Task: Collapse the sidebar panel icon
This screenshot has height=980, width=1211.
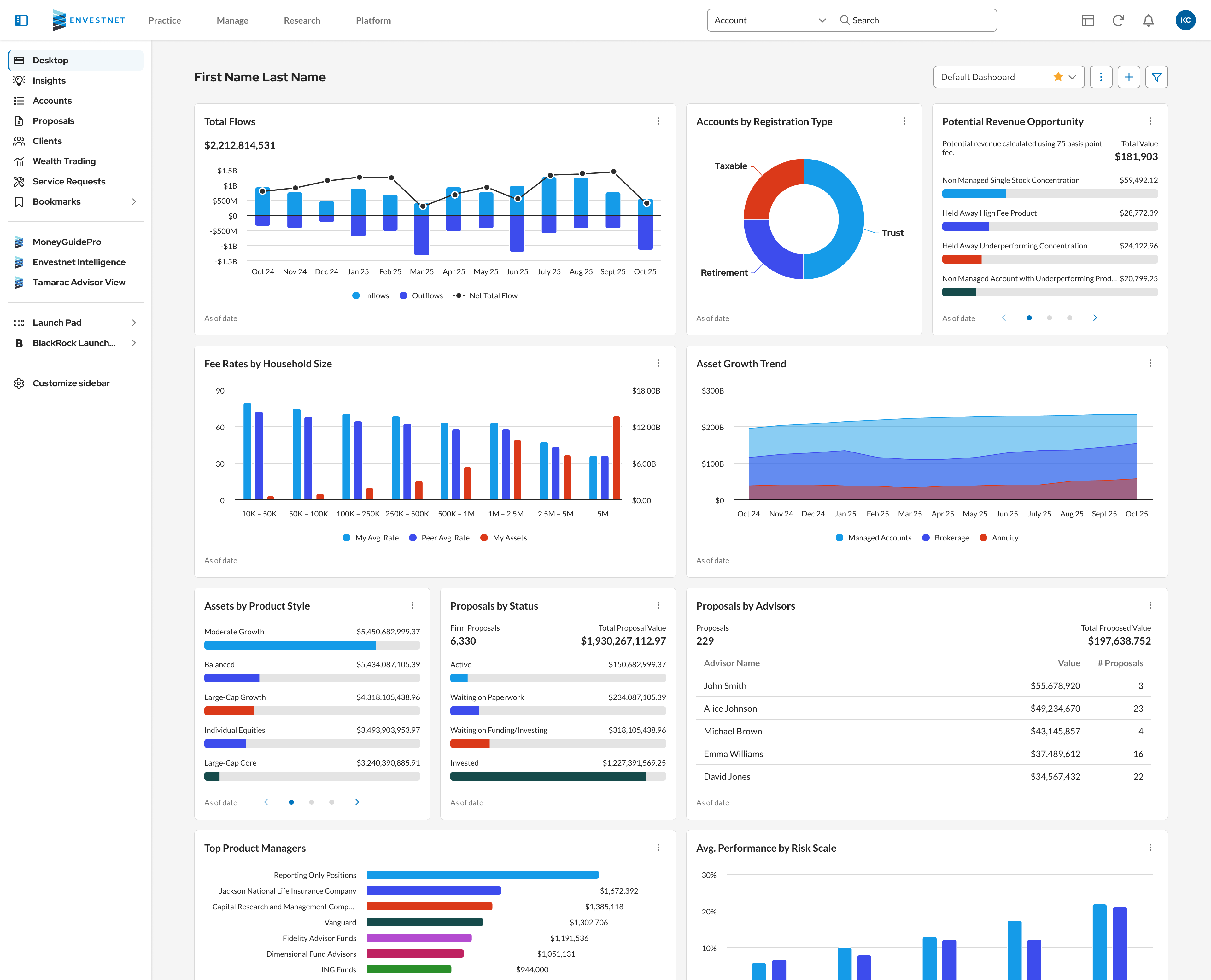Action: click(21, 20)
